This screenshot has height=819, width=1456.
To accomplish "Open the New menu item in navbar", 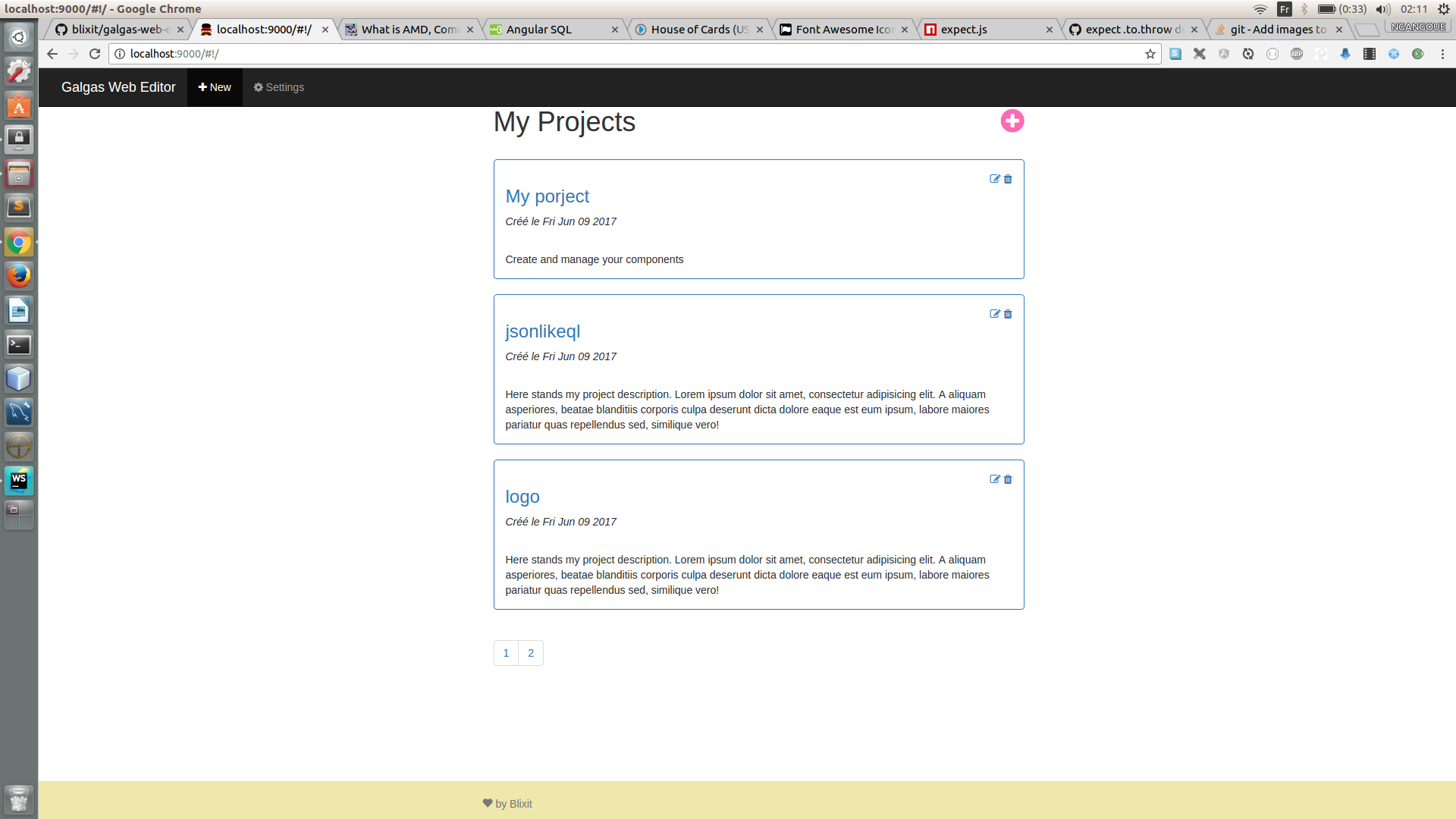I will click(x=215, y=87).
